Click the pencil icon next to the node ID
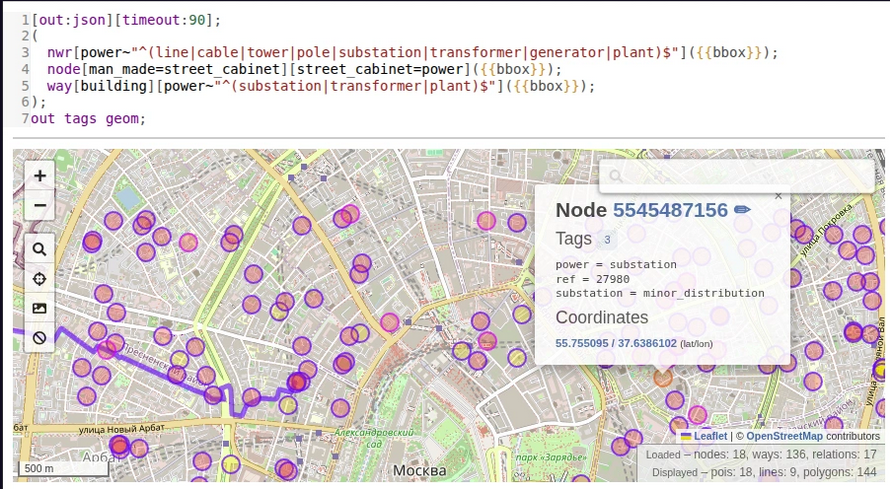The width and height of the screenshot is (890, 489). coord(742,210)
